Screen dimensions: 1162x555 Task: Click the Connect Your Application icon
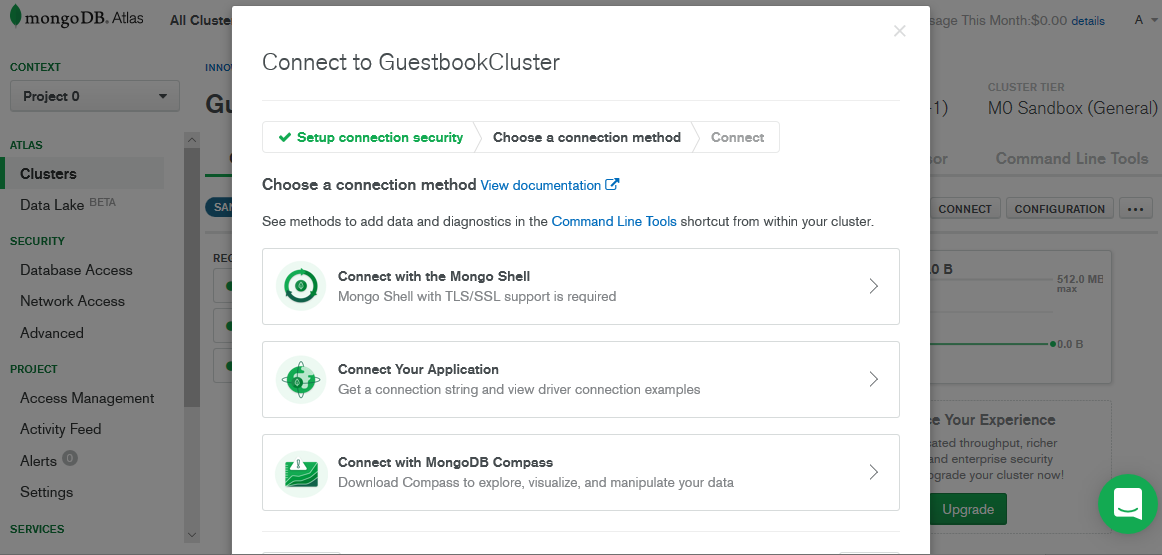coord(300,379)
